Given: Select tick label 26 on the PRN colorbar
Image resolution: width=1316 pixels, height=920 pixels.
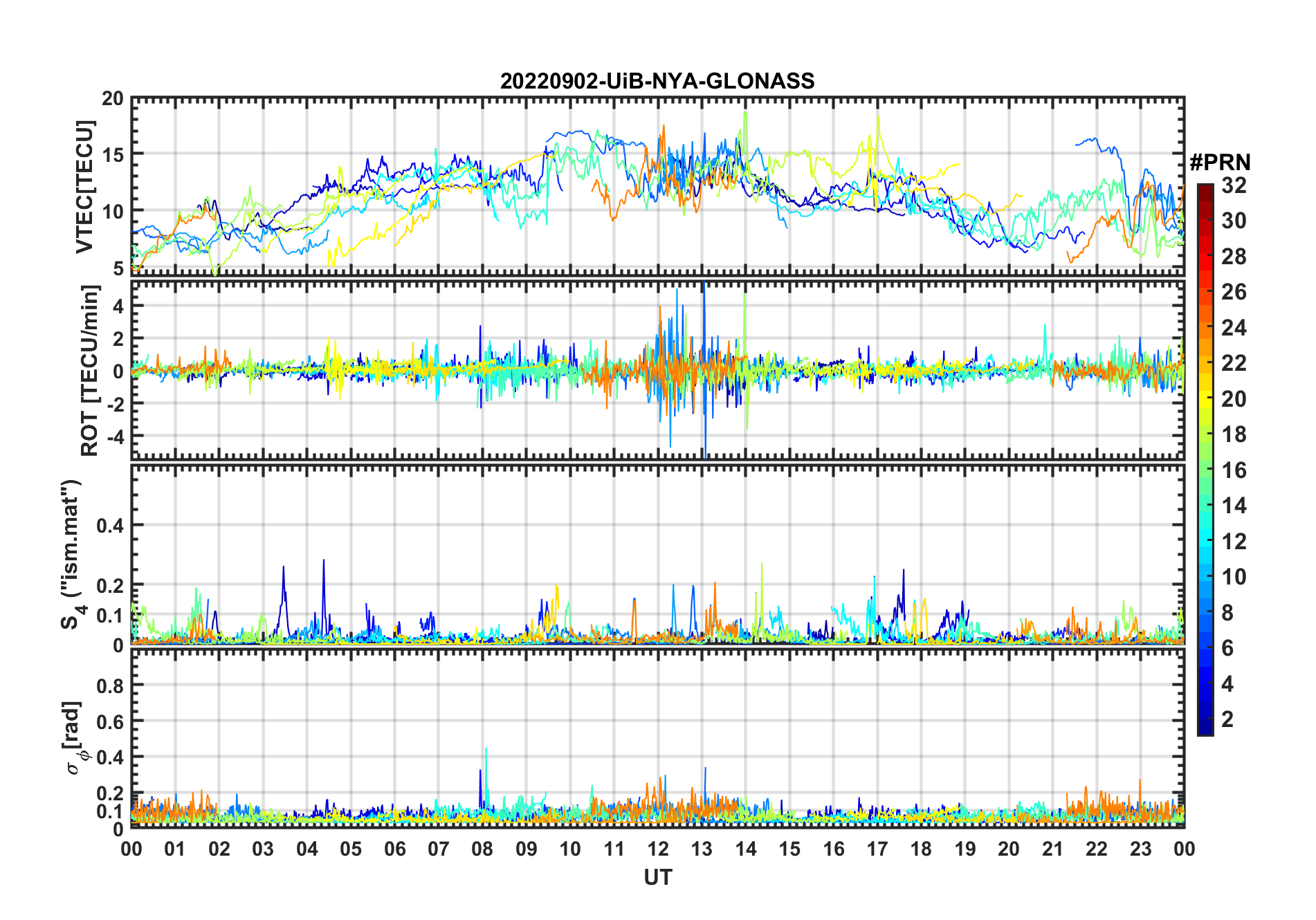Looking at the screenshot, I should [1234, 292].
